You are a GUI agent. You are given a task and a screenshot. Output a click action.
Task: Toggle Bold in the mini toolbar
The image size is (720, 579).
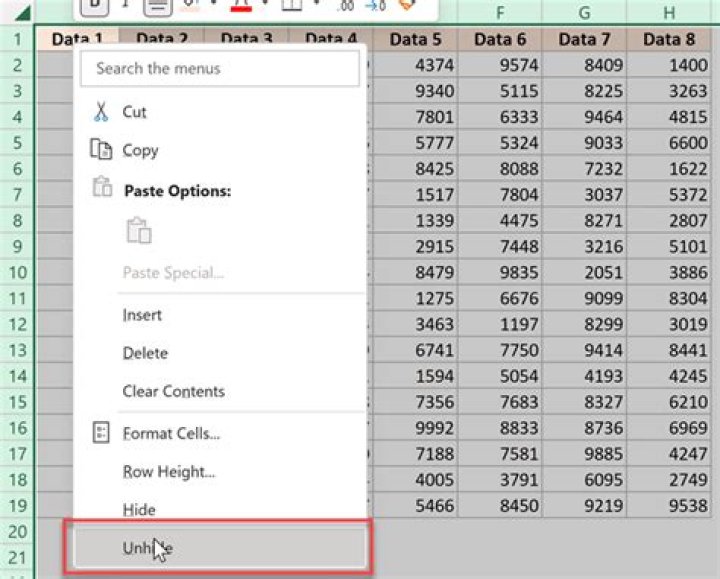coord(94,6)
